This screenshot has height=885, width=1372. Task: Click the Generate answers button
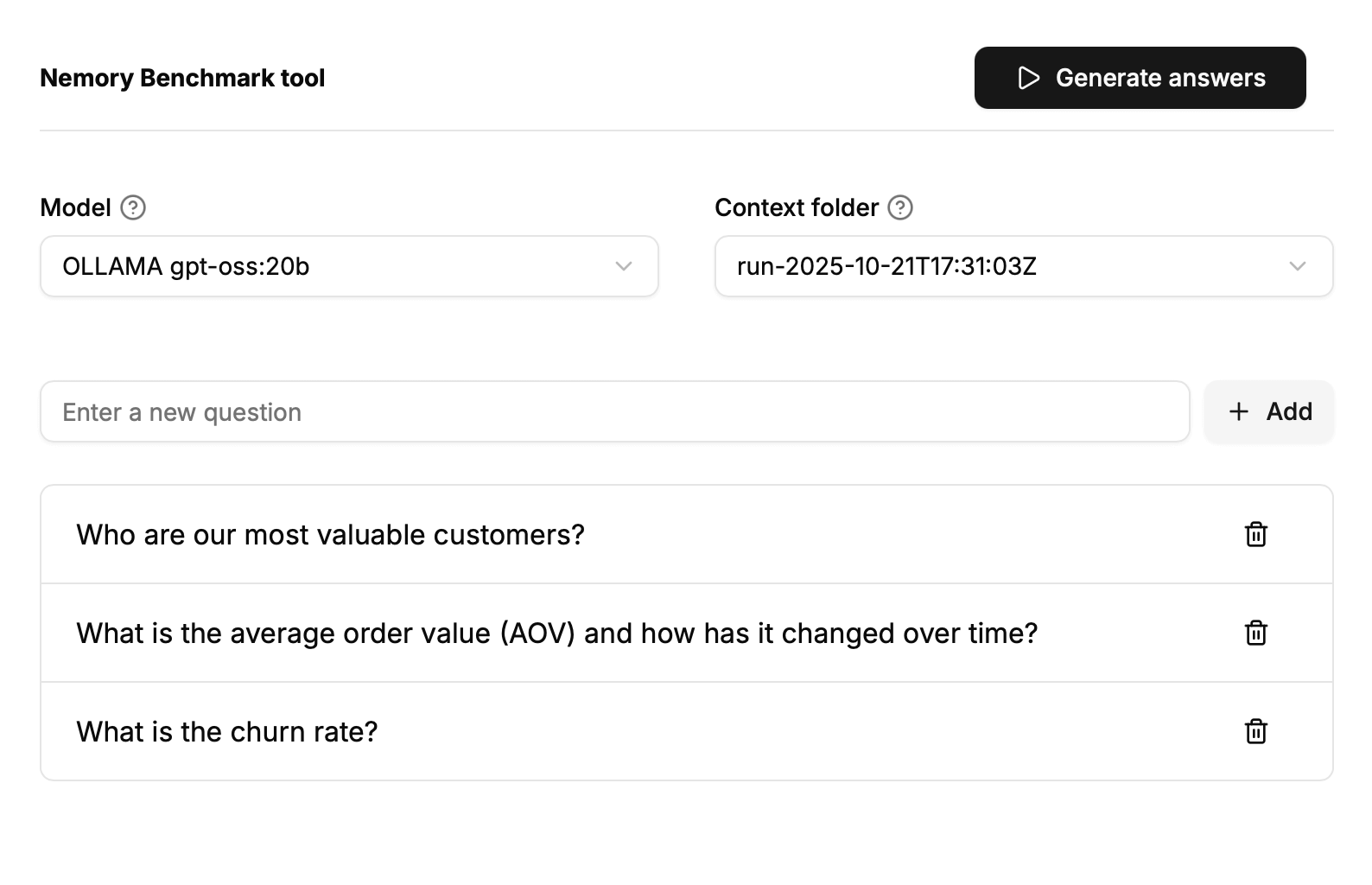click(1140, 78)
